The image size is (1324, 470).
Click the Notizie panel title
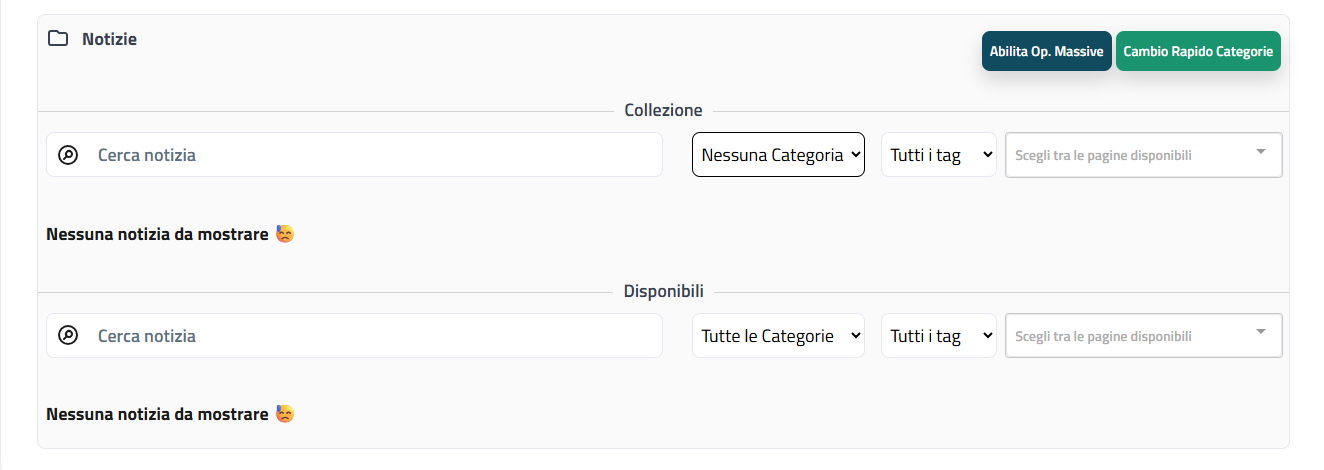point(110,39)
